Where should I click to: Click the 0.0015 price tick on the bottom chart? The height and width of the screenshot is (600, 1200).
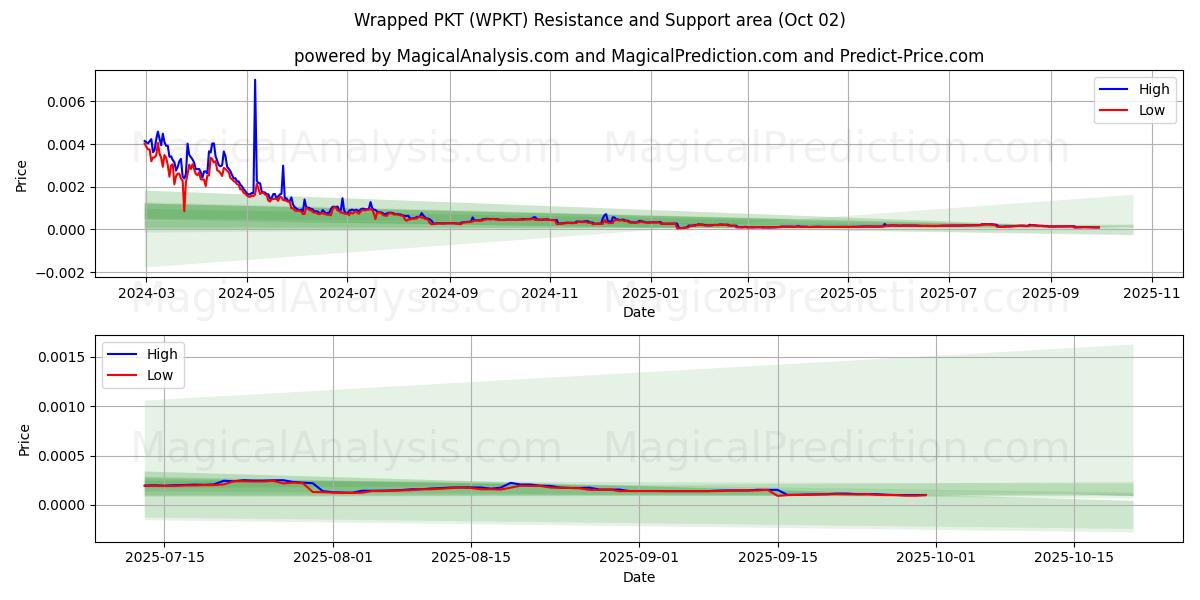61,357
